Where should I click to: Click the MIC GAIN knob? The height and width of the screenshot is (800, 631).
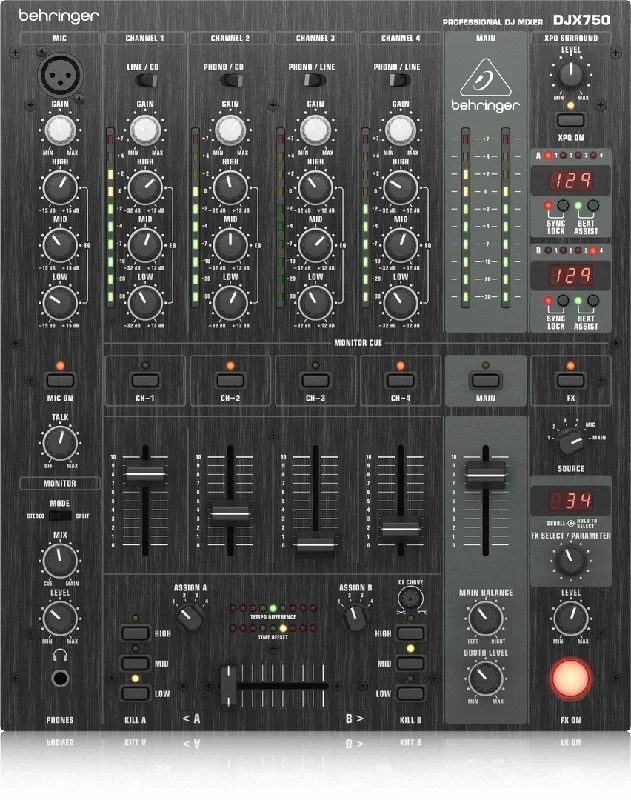point(60,130)
